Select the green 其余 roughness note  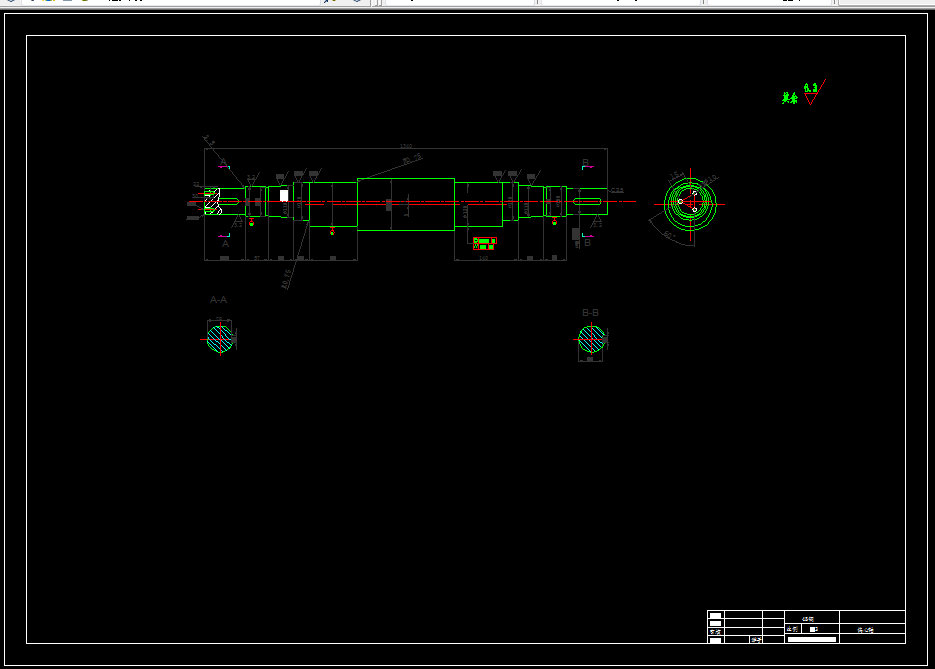[x=790, y=98]
